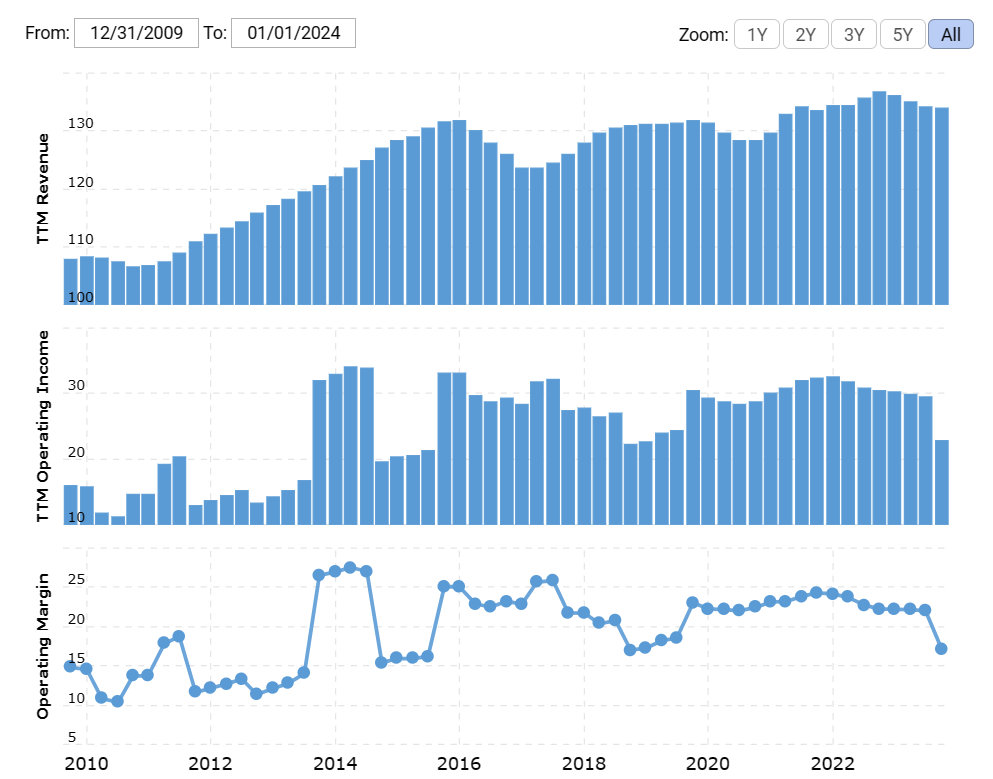Select the tallest TTM Revenue bar
Viewport: 993px width, 779px height.
pyautogui.click(x=879, y=198)
